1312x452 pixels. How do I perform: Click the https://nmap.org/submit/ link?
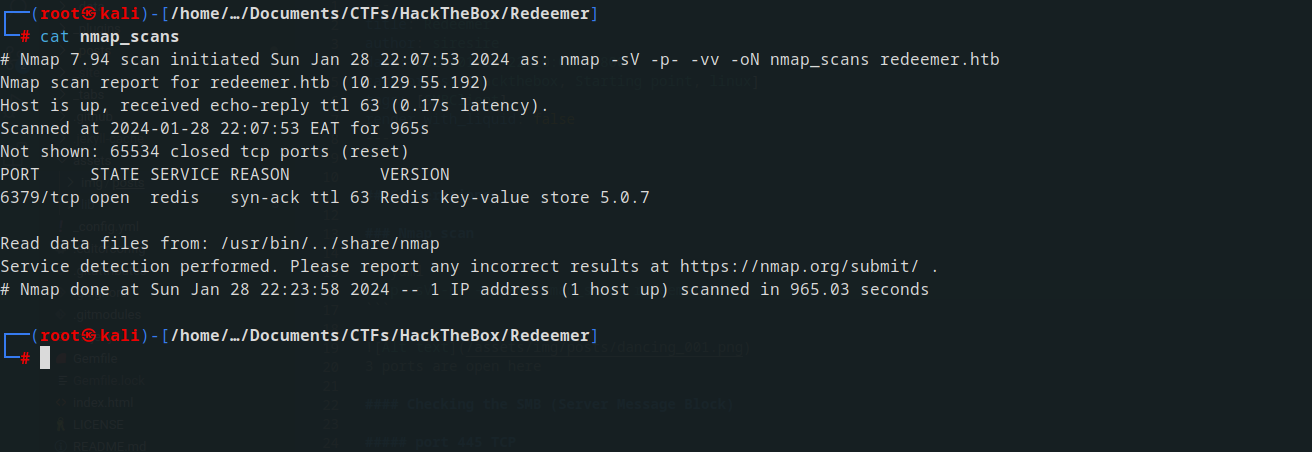click(800, 267)
